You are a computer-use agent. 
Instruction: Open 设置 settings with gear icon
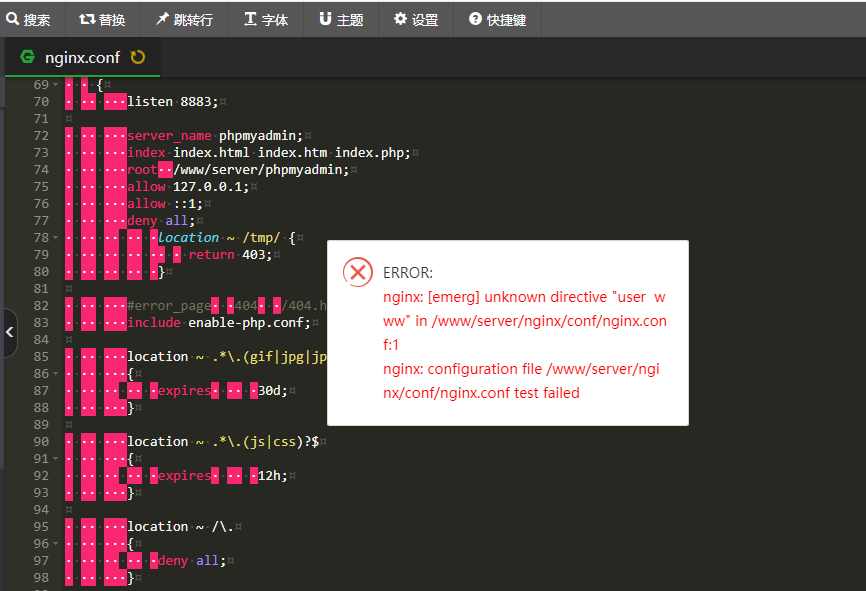coord(416,19)
